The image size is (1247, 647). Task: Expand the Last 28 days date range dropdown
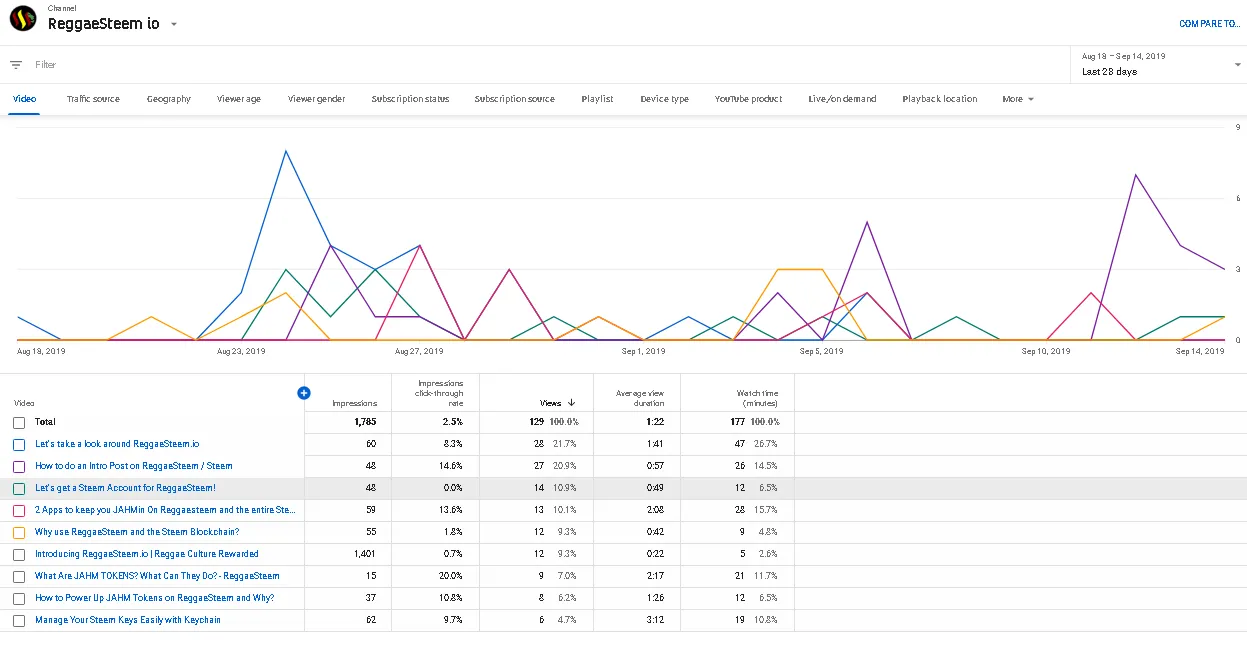[x=1237, y=65]
